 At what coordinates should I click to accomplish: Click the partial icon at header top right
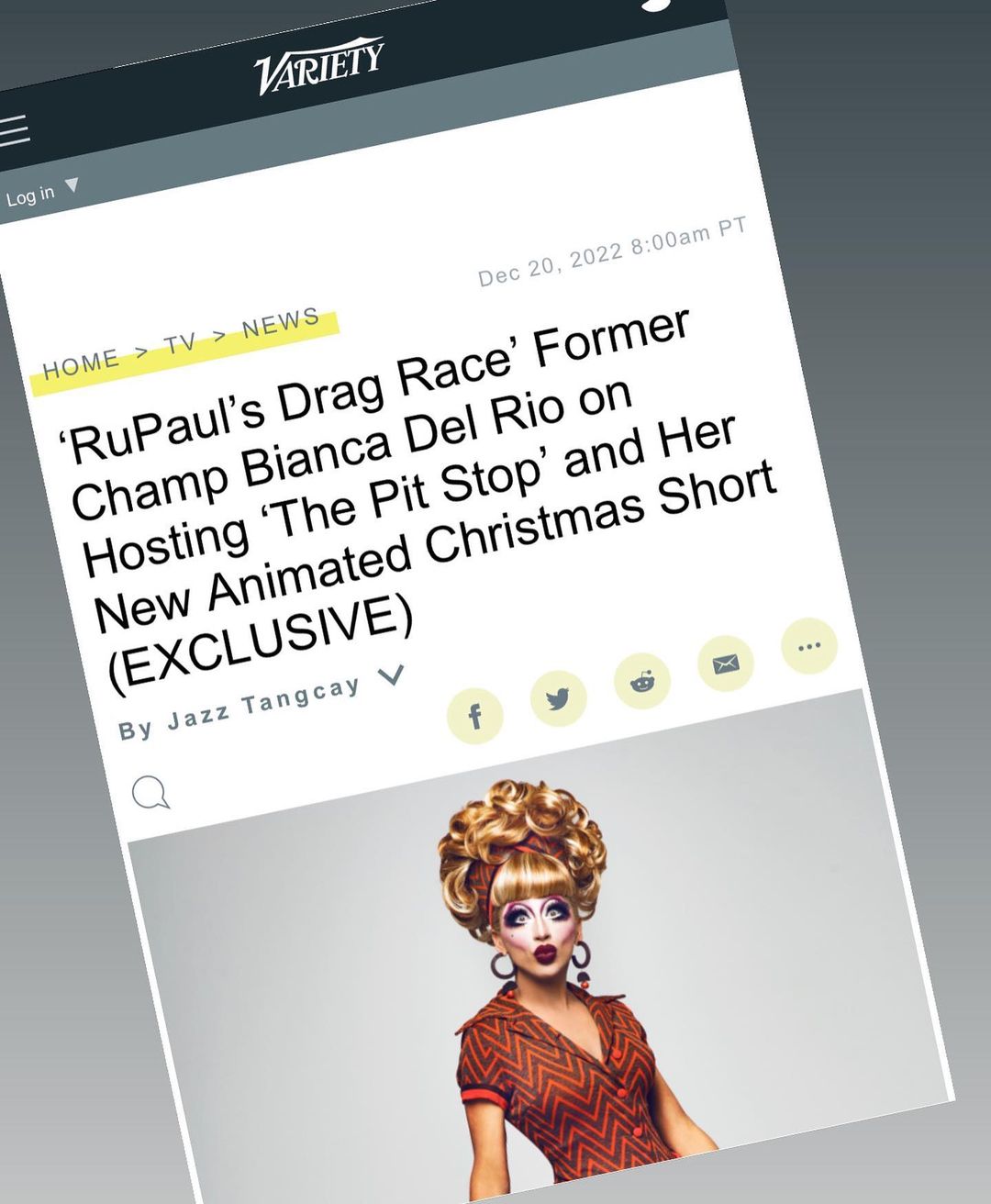pos(656,3)
